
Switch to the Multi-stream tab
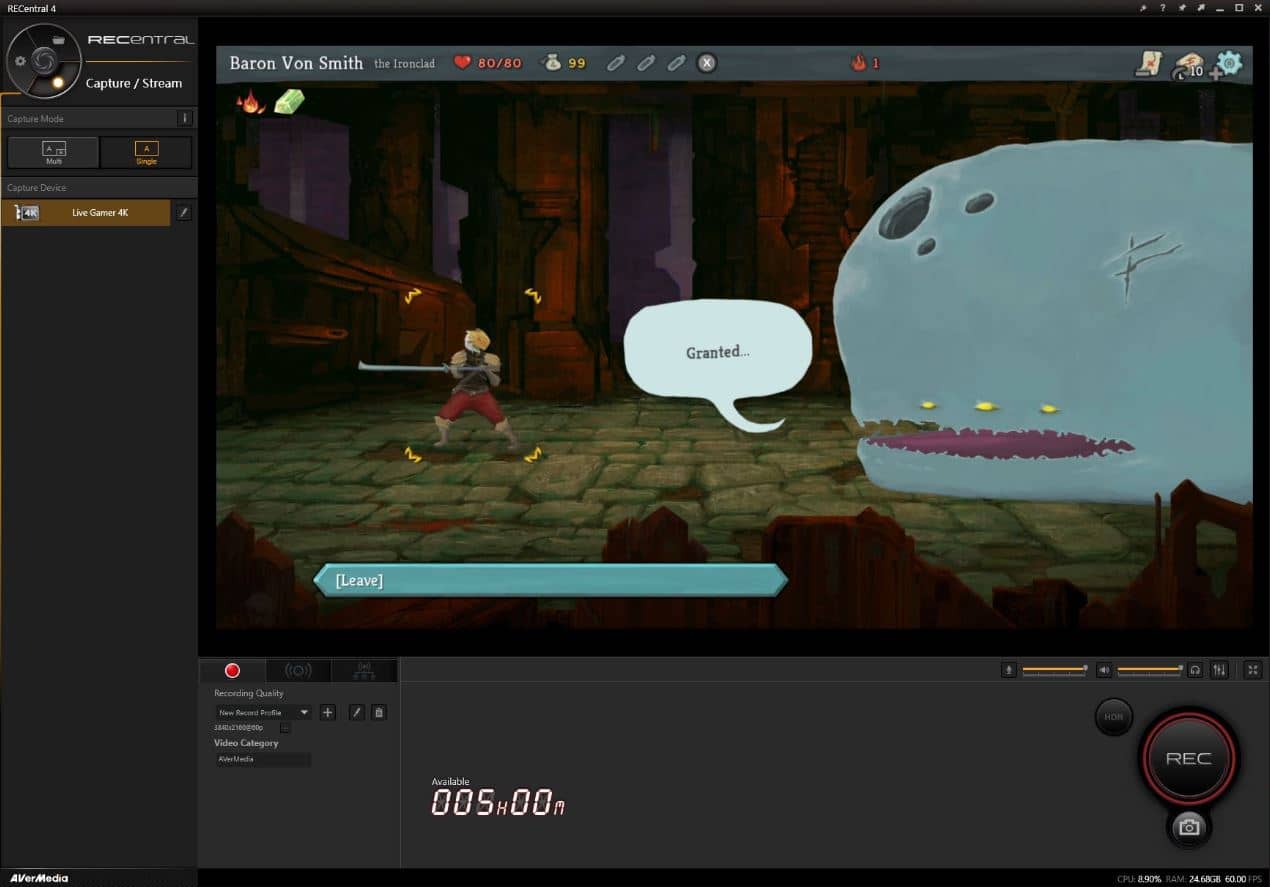364,670
